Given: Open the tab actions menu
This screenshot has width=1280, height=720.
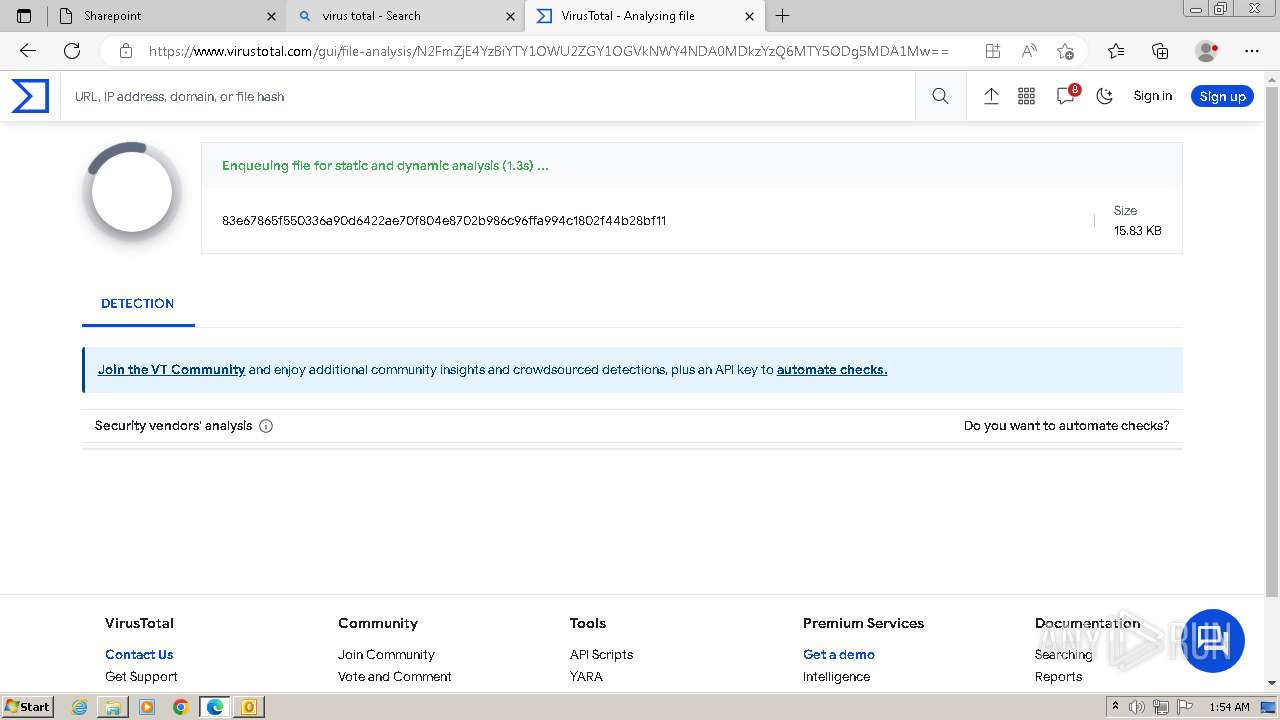Looking at the screenshot, I should pyautogui.click(x=25, y=16).
